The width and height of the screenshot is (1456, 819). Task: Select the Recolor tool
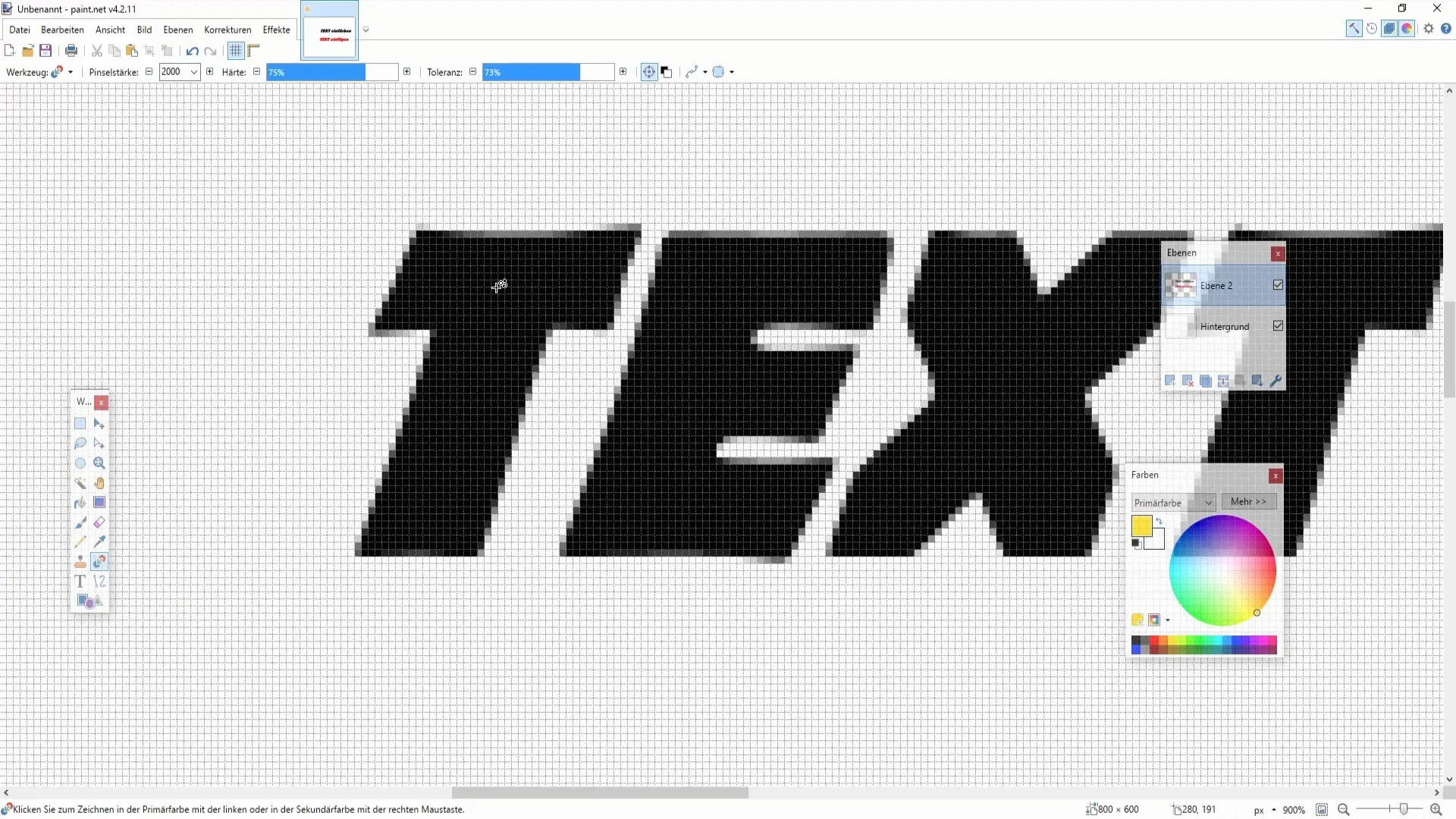pyautogui.click(x=99, y=561)
